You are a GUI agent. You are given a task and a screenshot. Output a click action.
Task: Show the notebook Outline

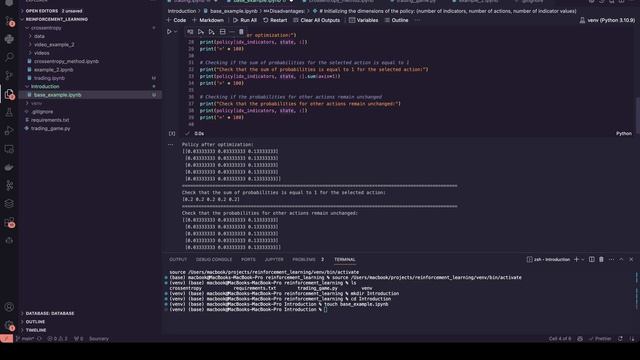396,20
